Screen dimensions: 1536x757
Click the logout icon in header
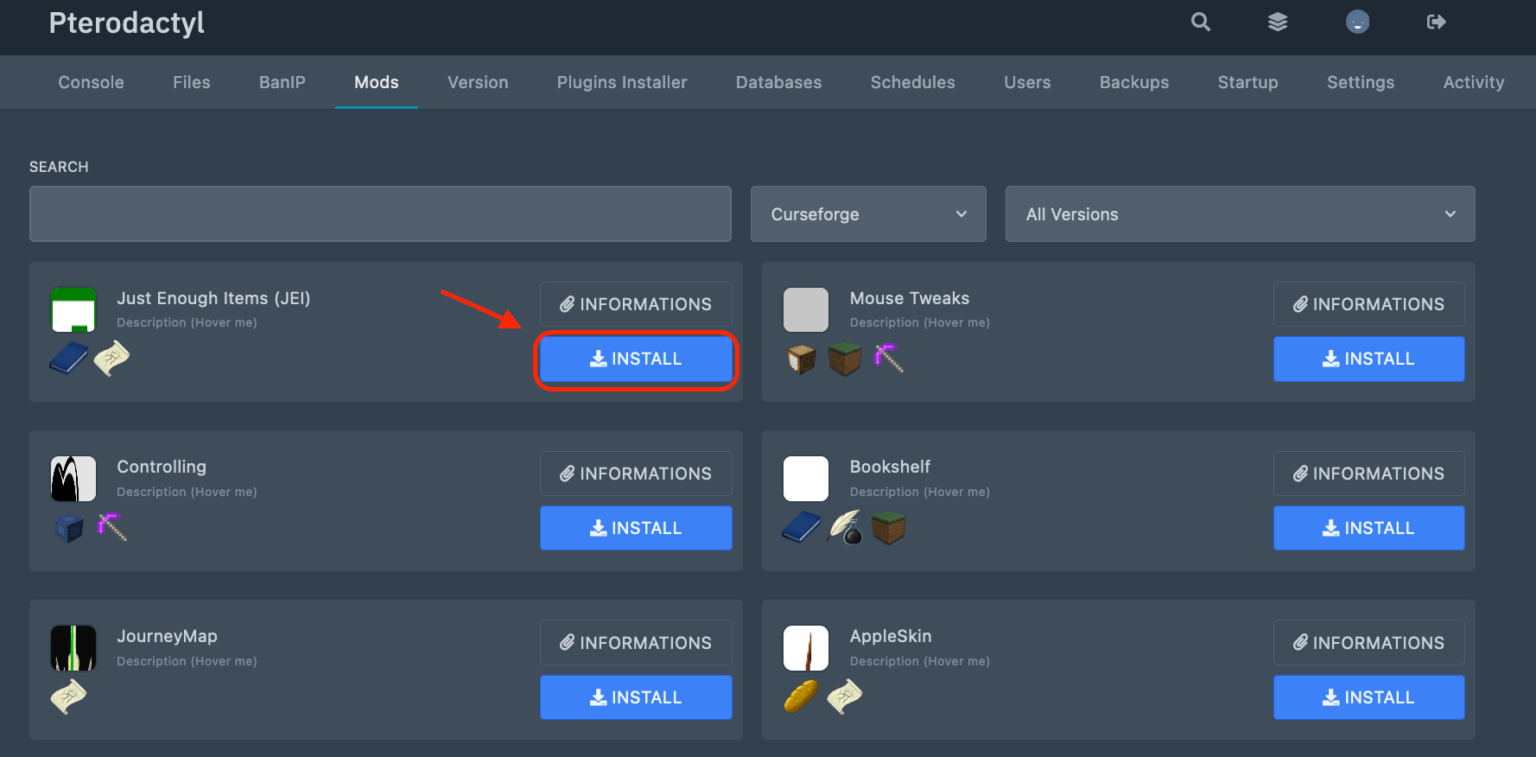click(x=1436, y=21)
